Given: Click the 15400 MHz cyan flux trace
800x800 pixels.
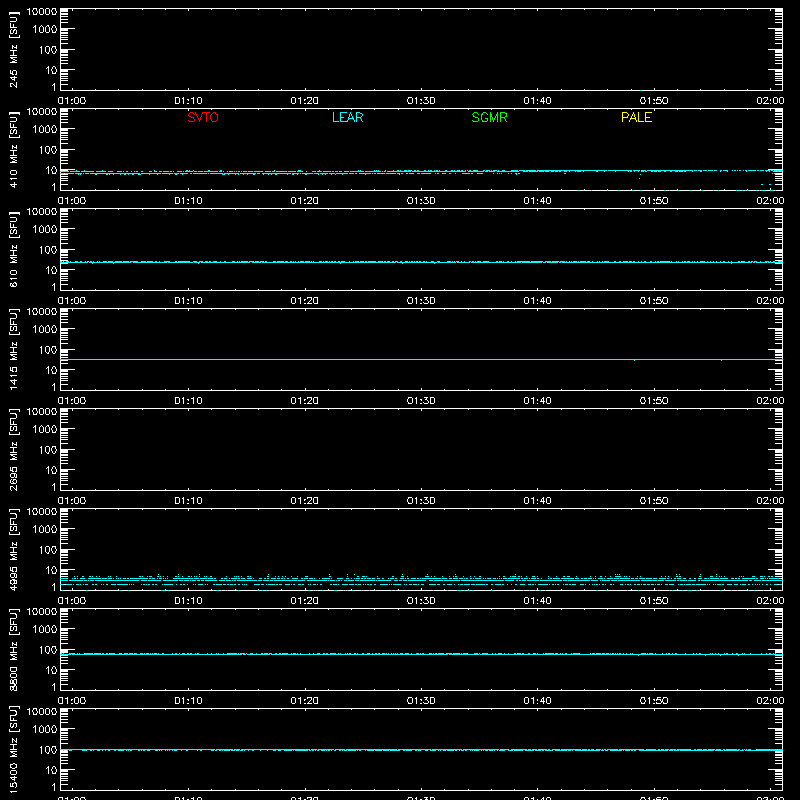Looking at the screenshot, I should [x=421, y=750].
